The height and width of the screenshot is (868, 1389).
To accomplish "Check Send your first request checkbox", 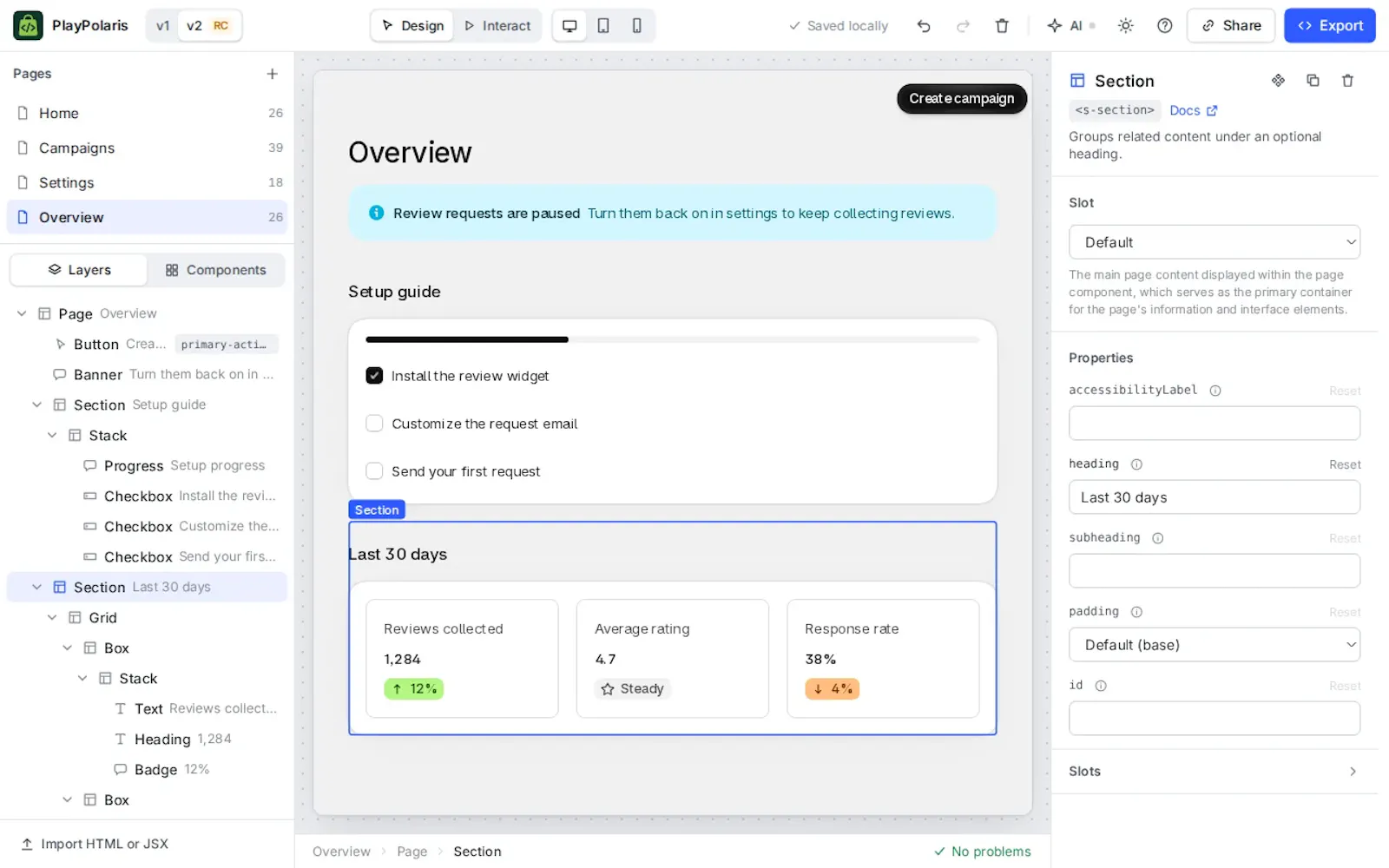I will [x=374, y=471].
